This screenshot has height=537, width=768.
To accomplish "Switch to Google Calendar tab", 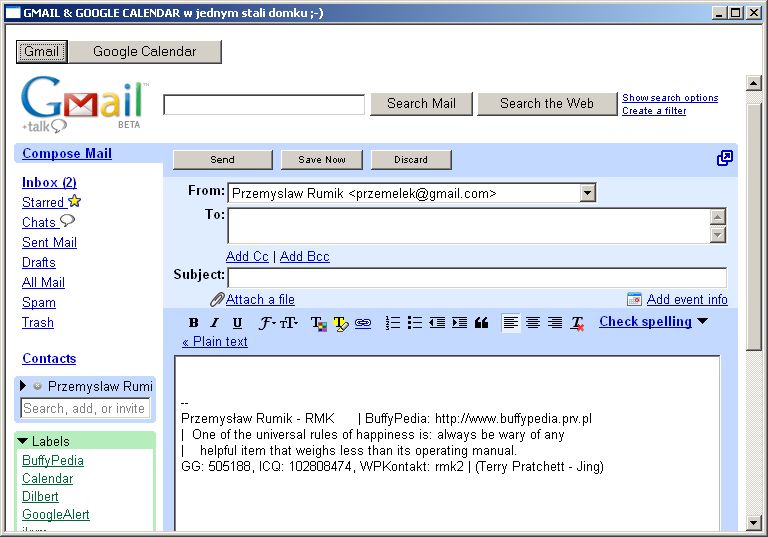I will click(x=144, y=51).
